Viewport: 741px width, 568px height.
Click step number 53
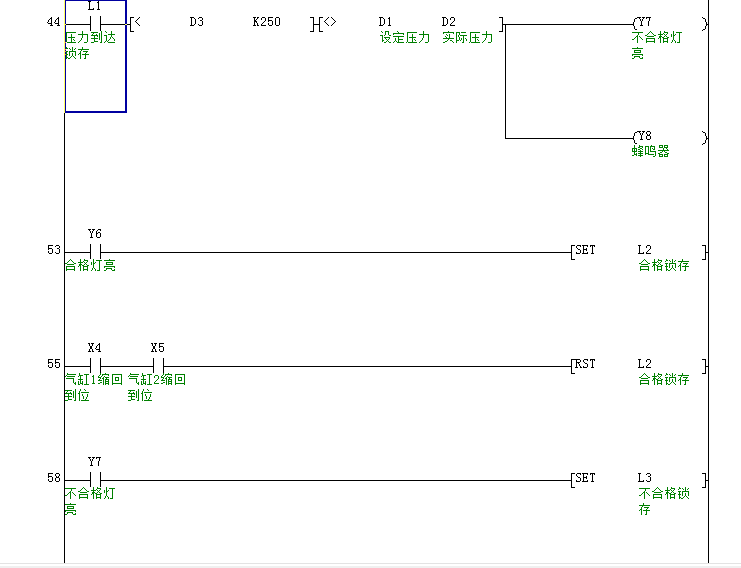(53, 250)
